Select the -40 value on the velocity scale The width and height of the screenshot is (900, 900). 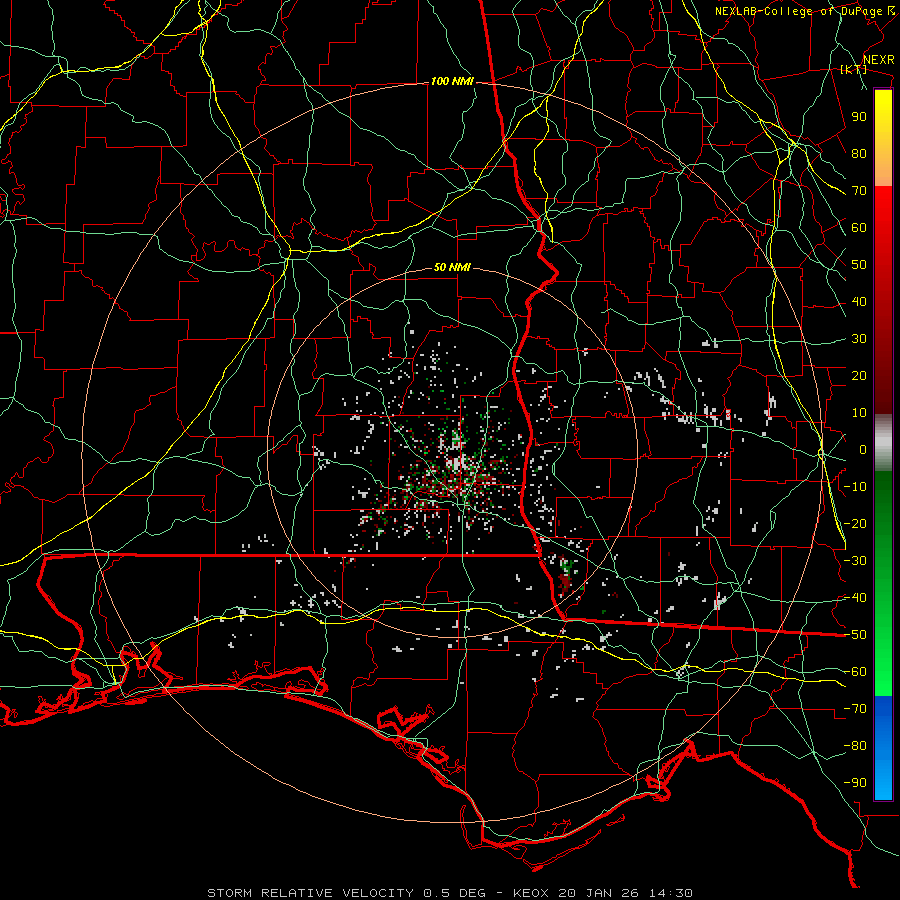coord(855,598)
